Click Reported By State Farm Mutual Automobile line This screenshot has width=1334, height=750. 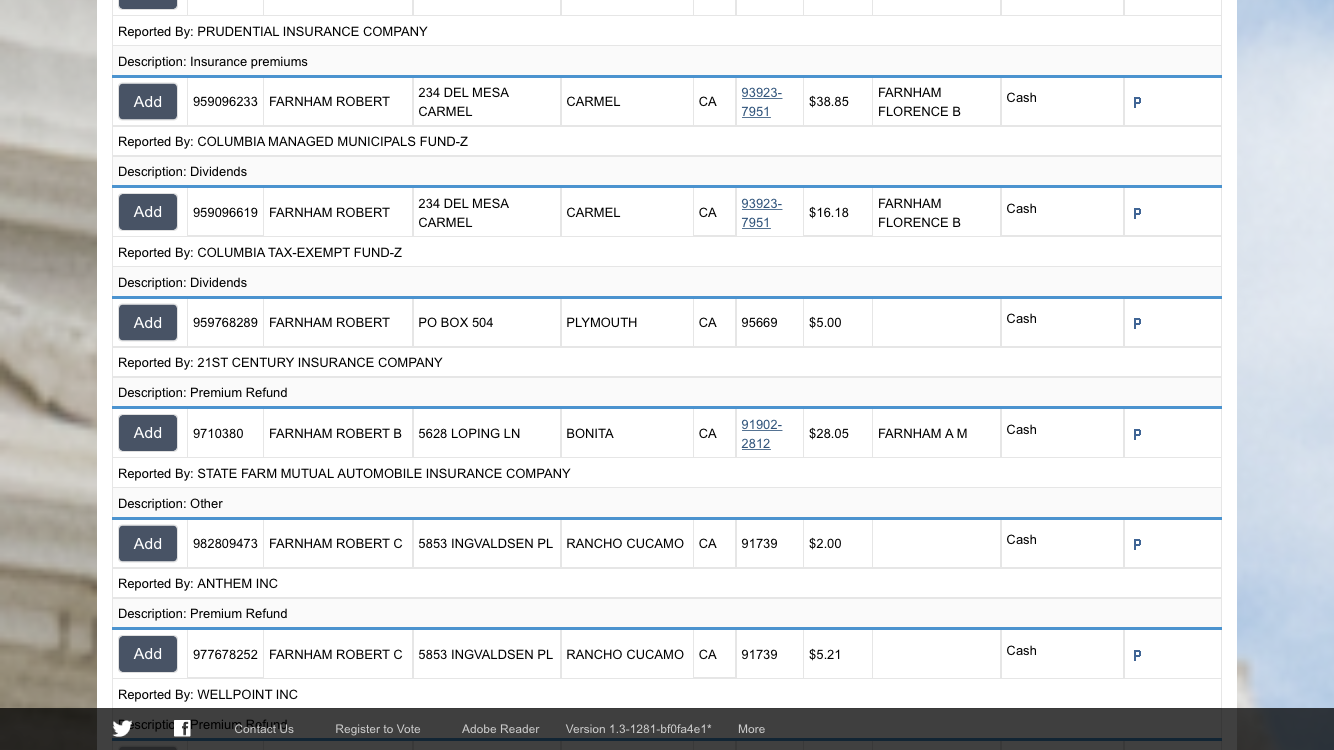[x=667, y=473]
